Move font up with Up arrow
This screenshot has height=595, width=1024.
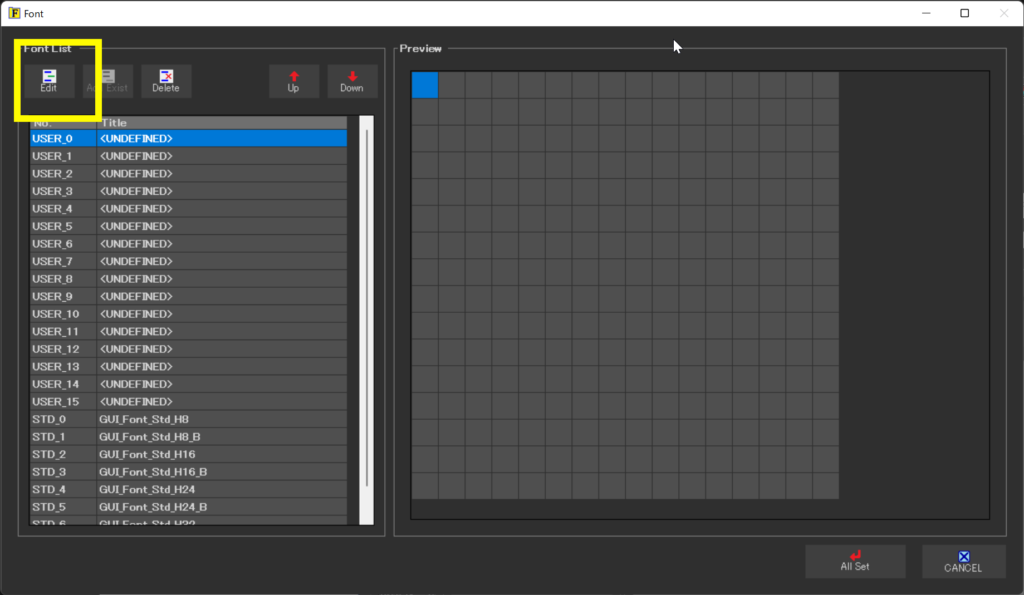point(293,81)
